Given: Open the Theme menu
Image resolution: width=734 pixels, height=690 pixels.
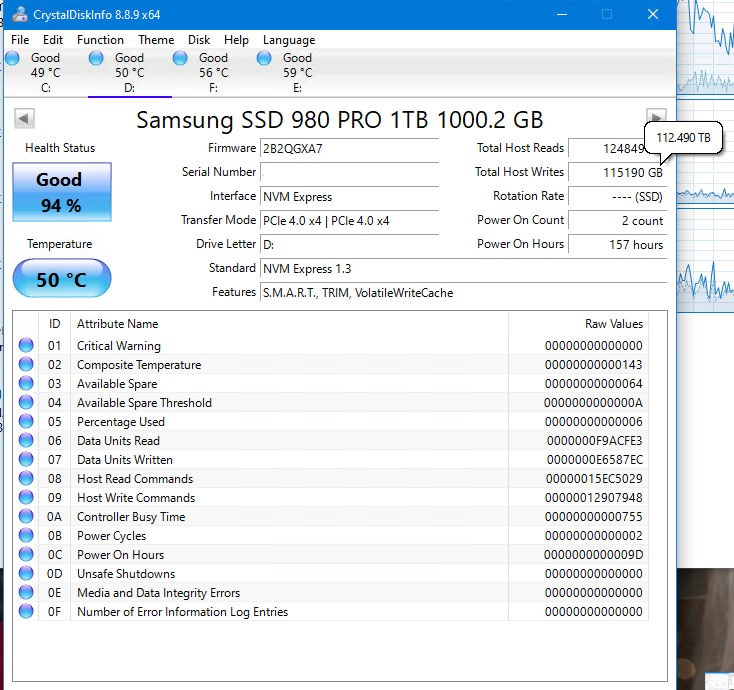Looking at the screenshot, I should point(156,40).
